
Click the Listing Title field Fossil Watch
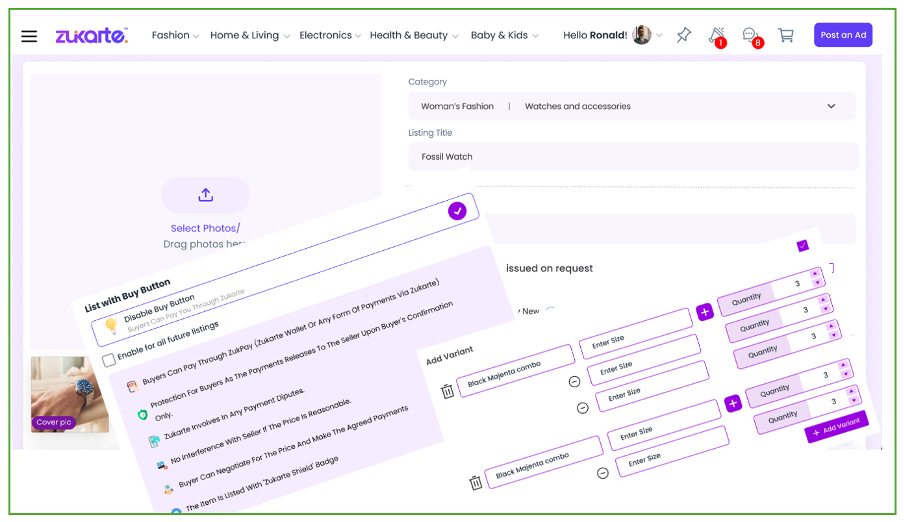pyautogui.click(x=633, y=157)
